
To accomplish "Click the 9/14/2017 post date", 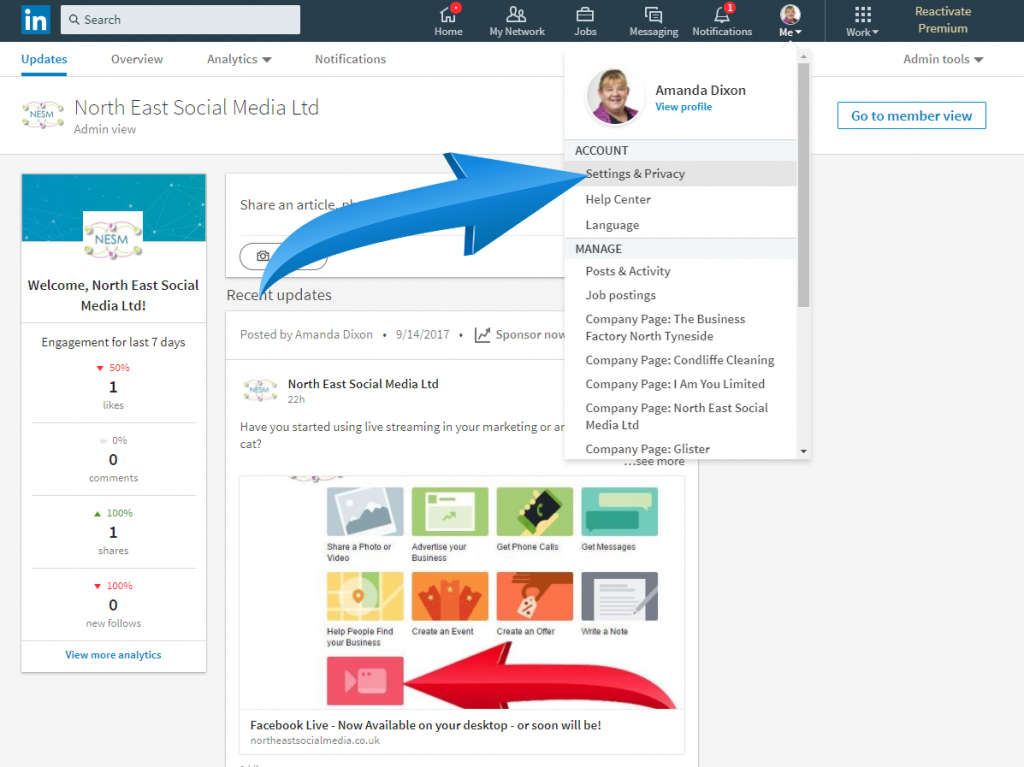I will point(423,335).
